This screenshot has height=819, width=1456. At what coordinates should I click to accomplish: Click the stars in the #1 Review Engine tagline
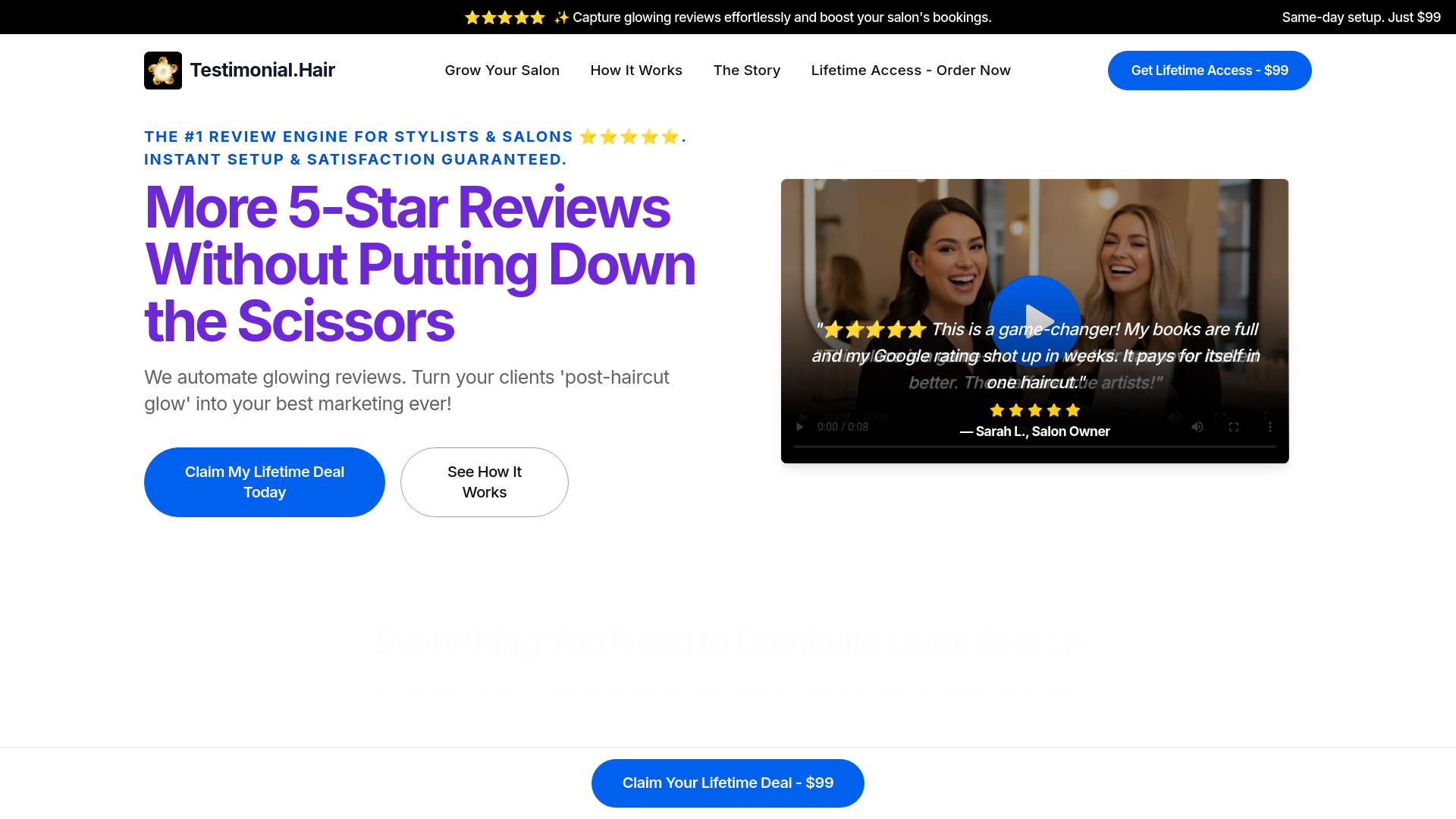(x=629, y=137)
